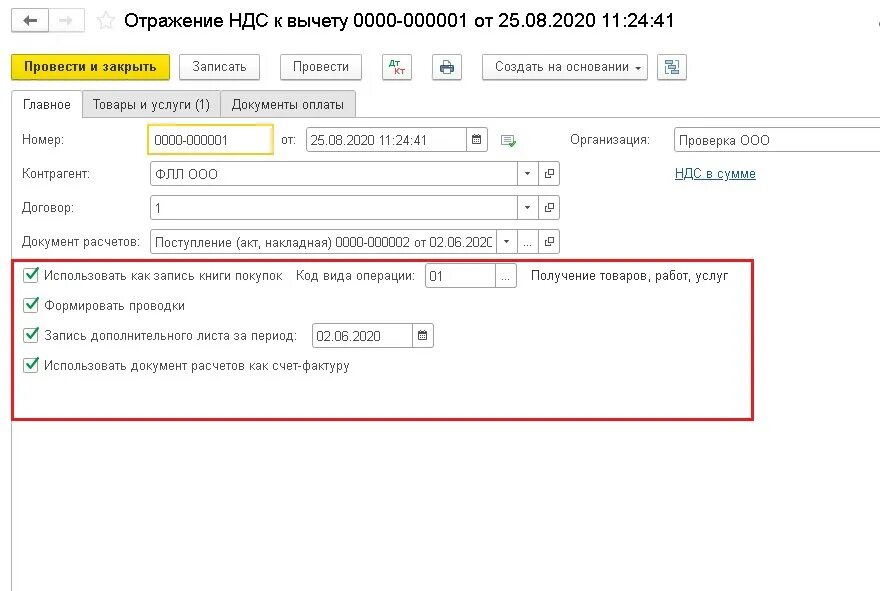The height and width of the screenshot is (591, 880).
Task: Focus the Номер field 0000-000001
Action: (x=210, y=140)
